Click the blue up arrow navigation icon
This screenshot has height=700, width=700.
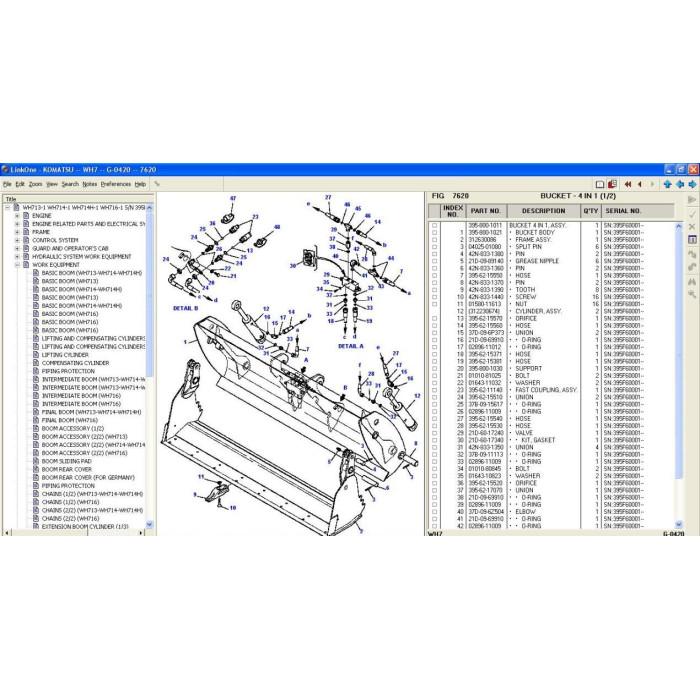tap(667, 184)
